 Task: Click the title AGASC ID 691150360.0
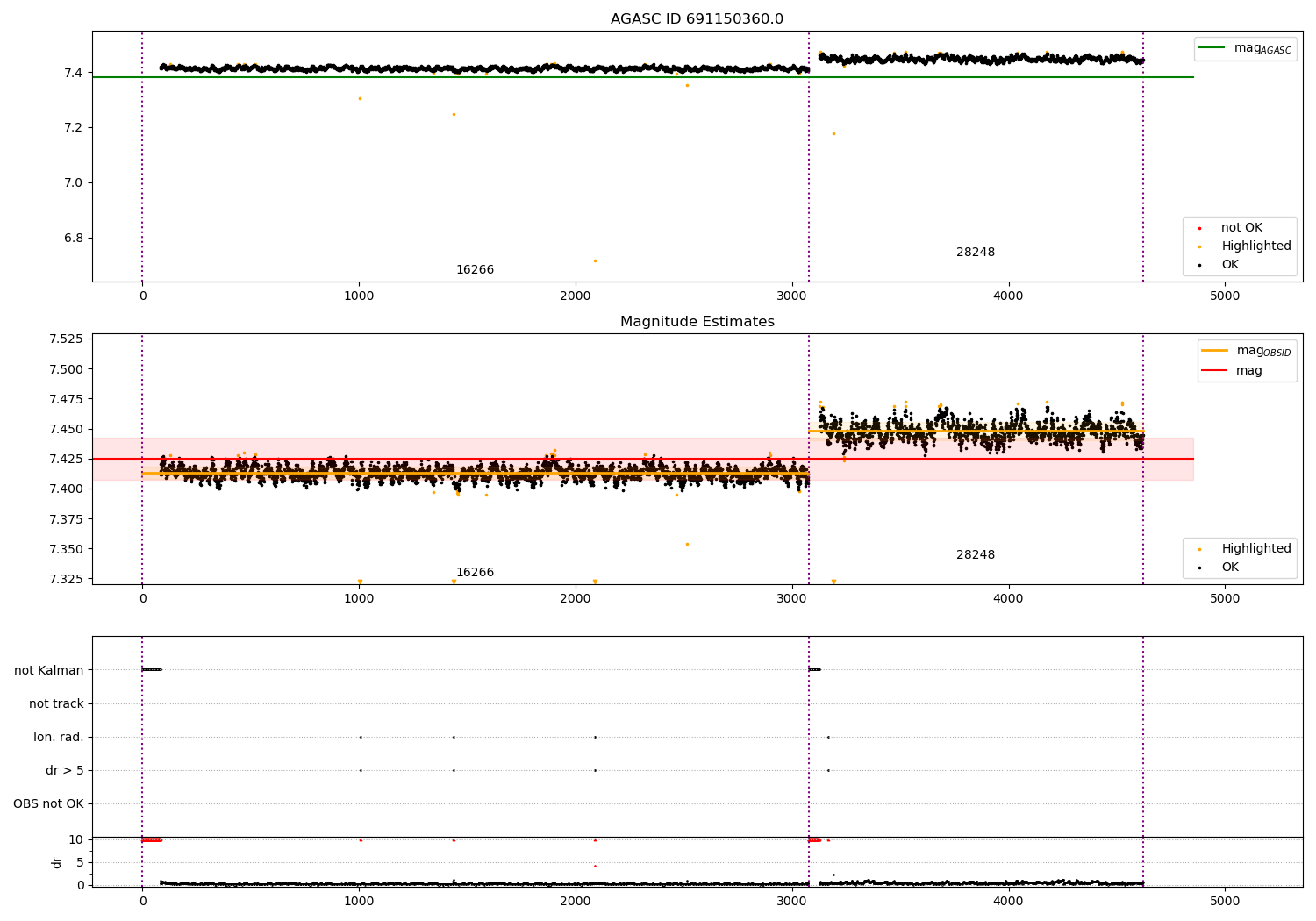tap(697, 19)
